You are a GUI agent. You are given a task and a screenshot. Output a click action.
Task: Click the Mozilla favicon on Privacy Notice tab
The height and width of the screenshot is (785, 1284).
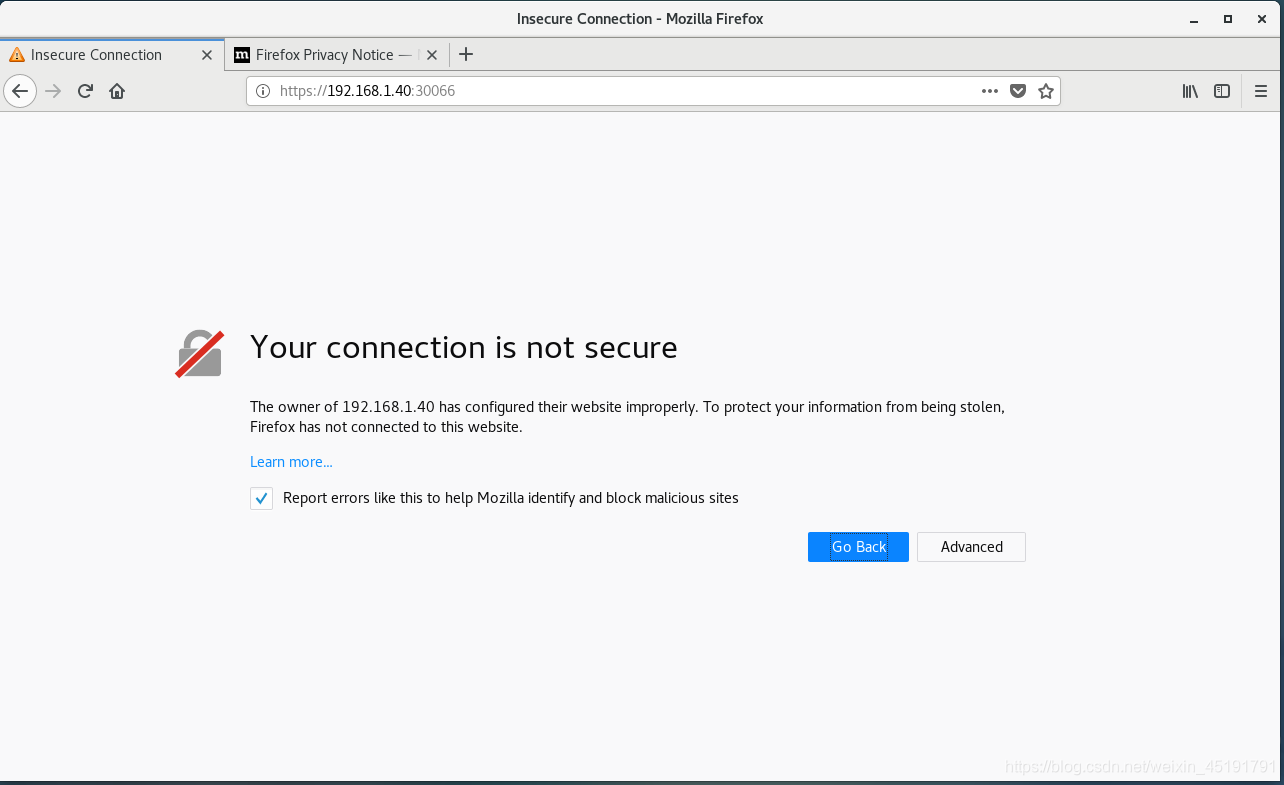coord(242,55)
